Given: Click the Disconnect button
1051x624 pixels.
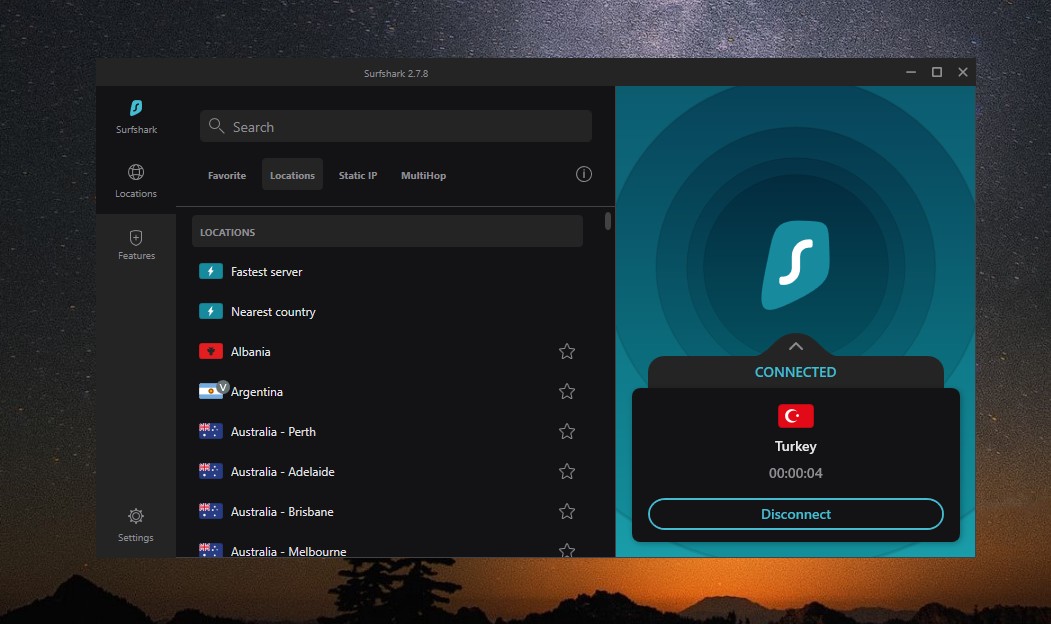Looking at the screenshot, I should coord(796,514).
